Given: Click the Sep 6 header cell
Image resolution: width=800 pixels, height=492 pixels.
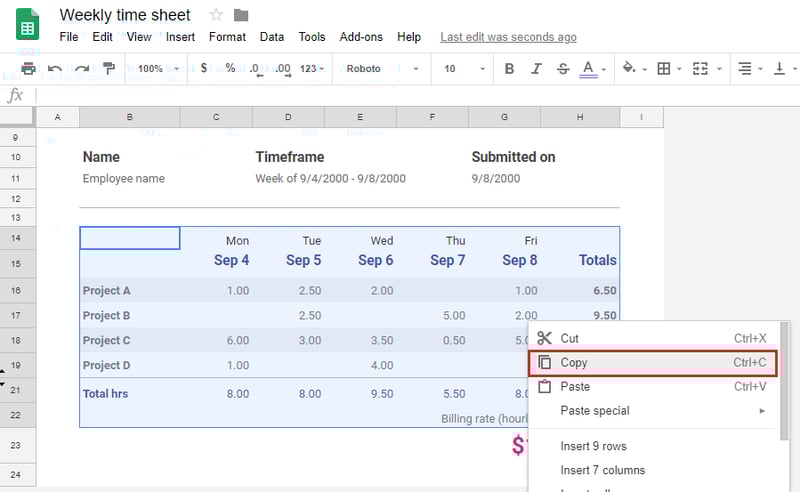Looking at the screenshot, I should tap(376, 260).
